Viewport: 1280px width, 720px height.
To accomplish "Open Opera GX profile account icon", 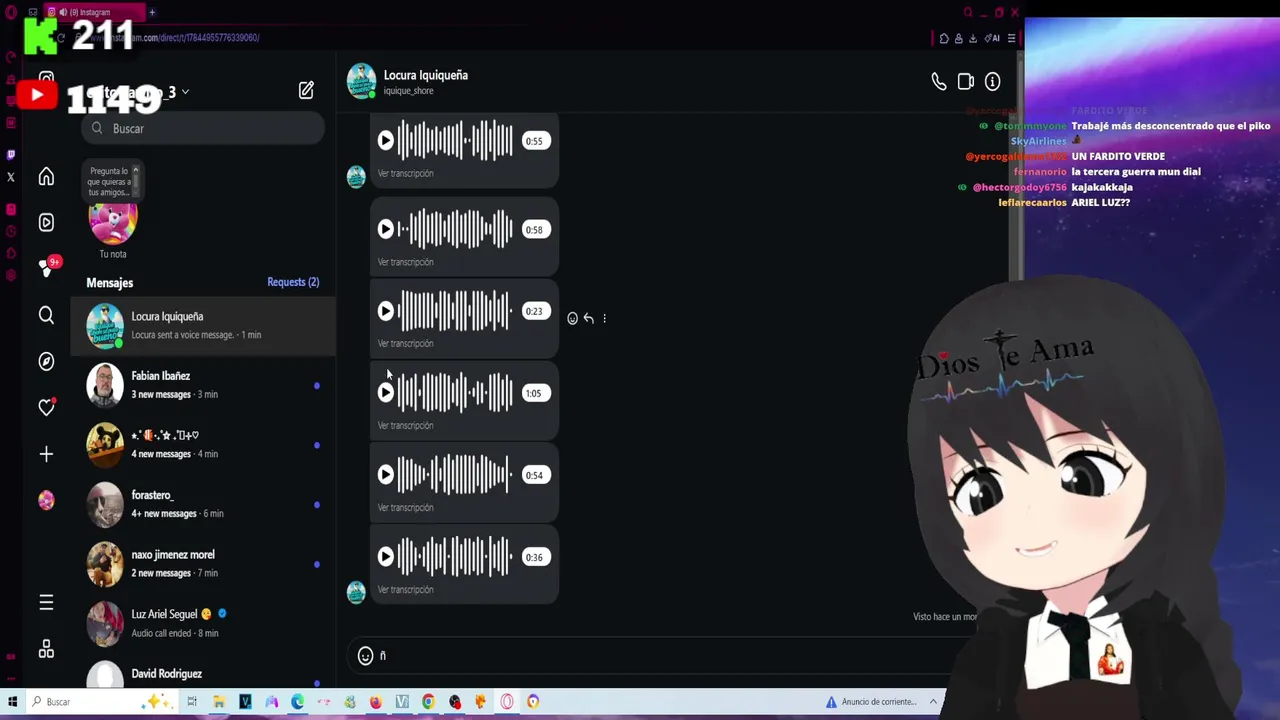I will coord(958,38).
